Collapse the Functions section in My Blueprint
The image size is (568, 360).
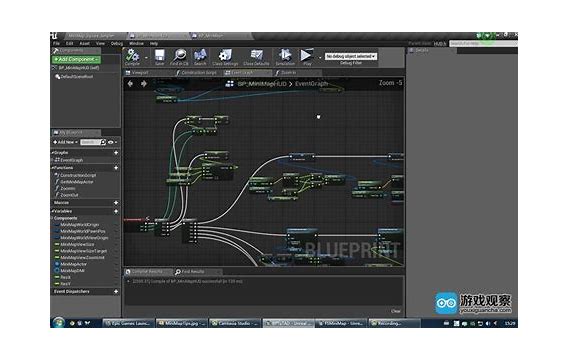tap(63, 168)
